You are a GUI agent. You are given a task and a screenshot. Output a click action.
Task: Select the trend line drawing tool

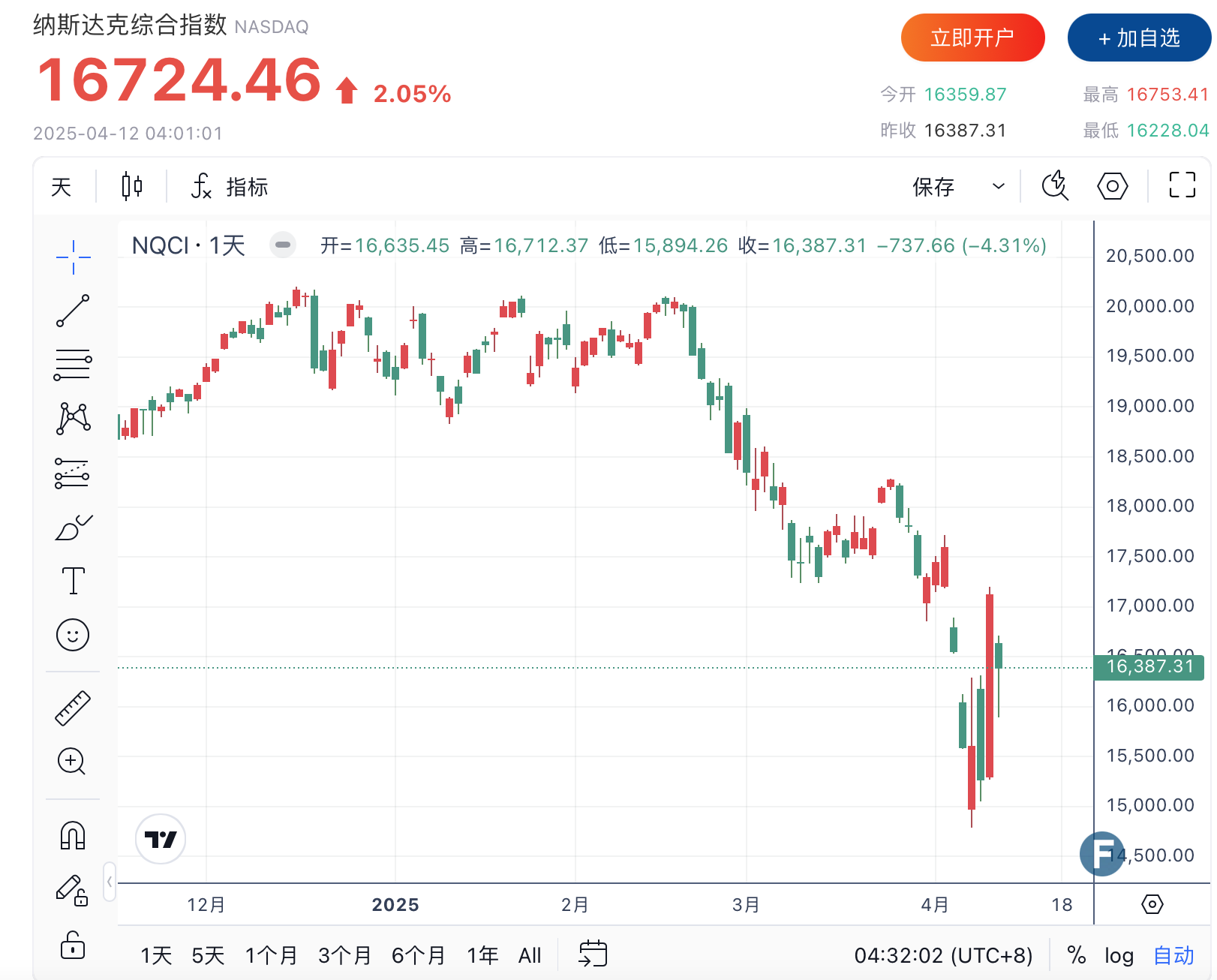73,311
